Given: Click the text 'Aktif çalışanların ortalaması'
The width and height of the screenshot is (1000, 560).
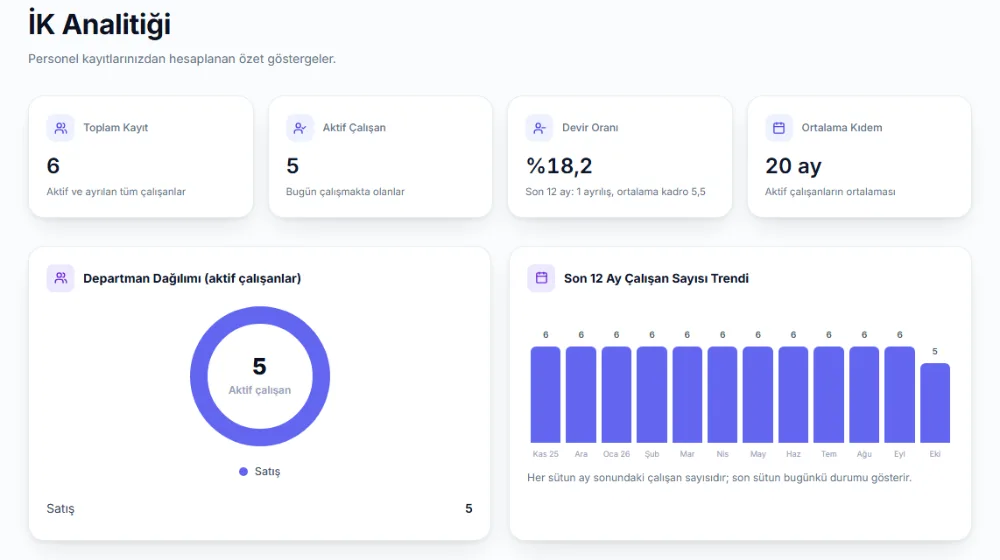Looking at the screenshot, I should [830, 191].
